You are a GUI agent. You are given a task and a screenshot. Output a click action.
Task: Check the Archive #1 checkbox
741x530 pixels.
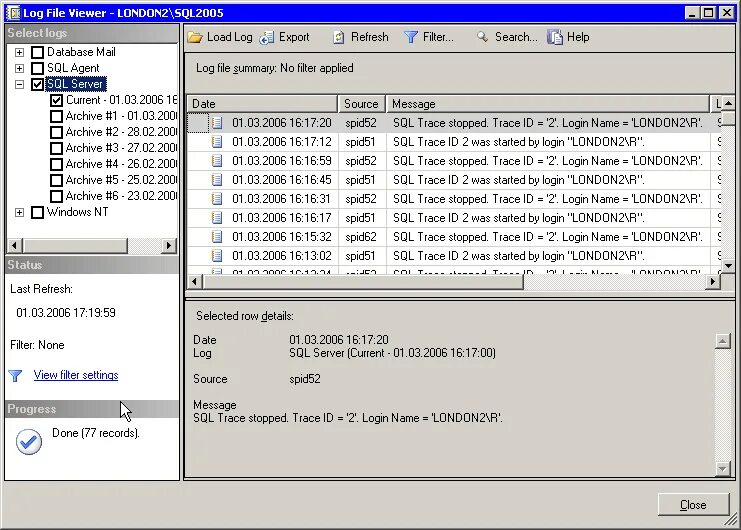point(56,117)
